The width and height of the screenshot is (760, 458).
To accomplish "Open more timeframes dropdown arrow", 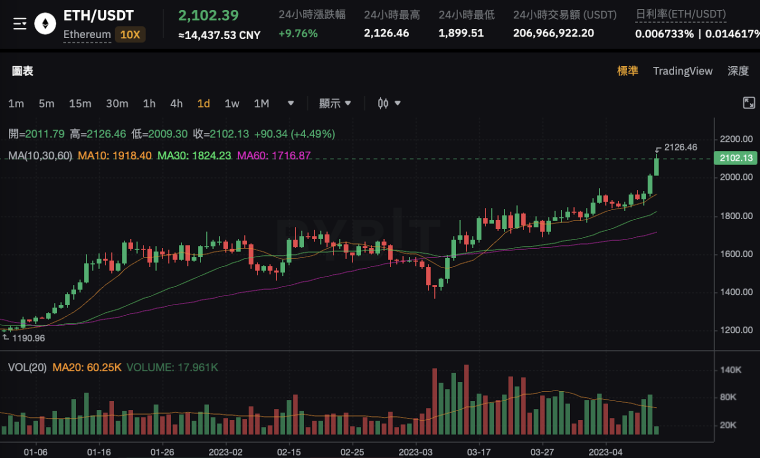I will 291,103.
